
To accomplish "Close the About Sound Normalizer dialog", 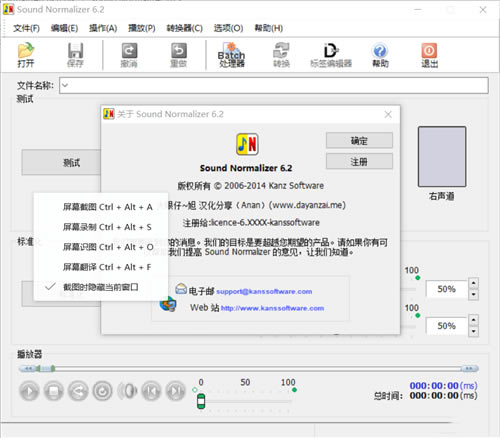I will pyautogui.click(x=388, y=114).
